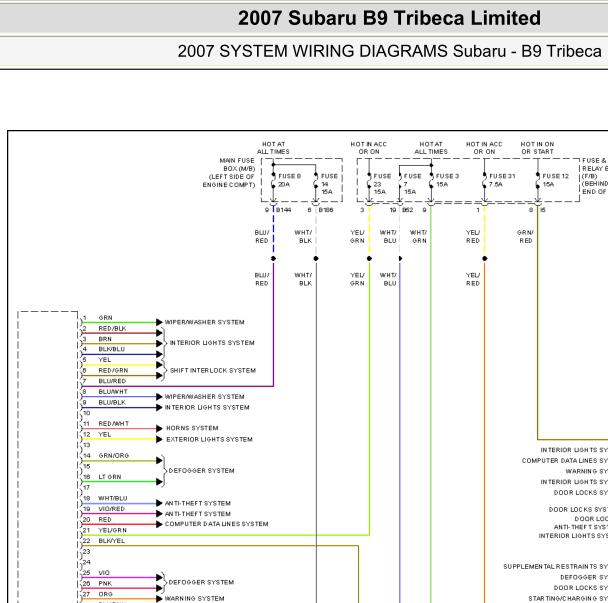Click the "2007 SYSTEM WIRING DIAGRAMS" subtitle line
This screenshot has height=603, width=608.
390,52
